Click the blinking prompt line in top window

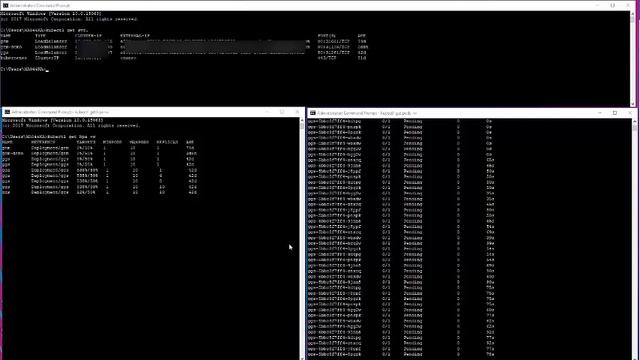24,69
